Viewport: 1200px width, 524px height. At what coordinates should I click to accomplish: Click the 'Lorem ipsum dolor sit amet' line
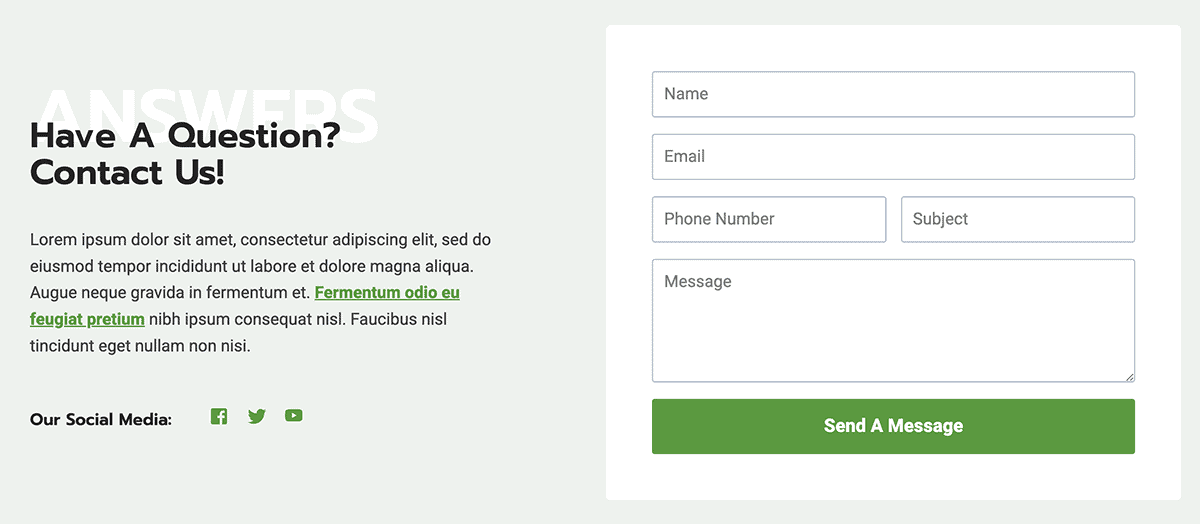(260, 240)
